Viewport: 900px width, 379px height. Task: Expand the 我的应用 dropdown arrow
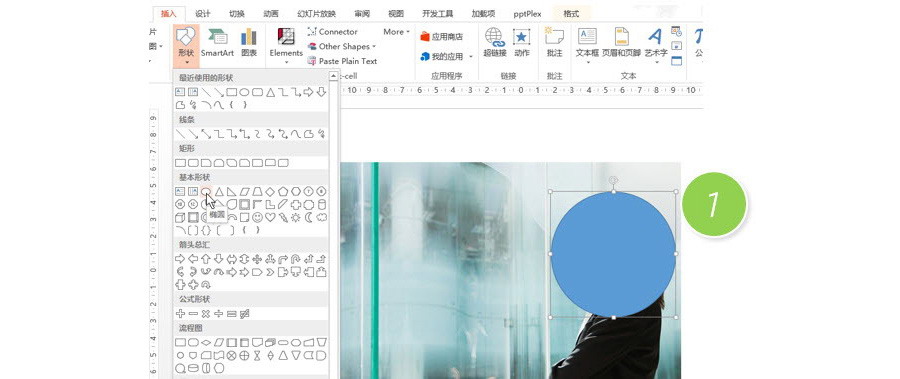point(471,57)
